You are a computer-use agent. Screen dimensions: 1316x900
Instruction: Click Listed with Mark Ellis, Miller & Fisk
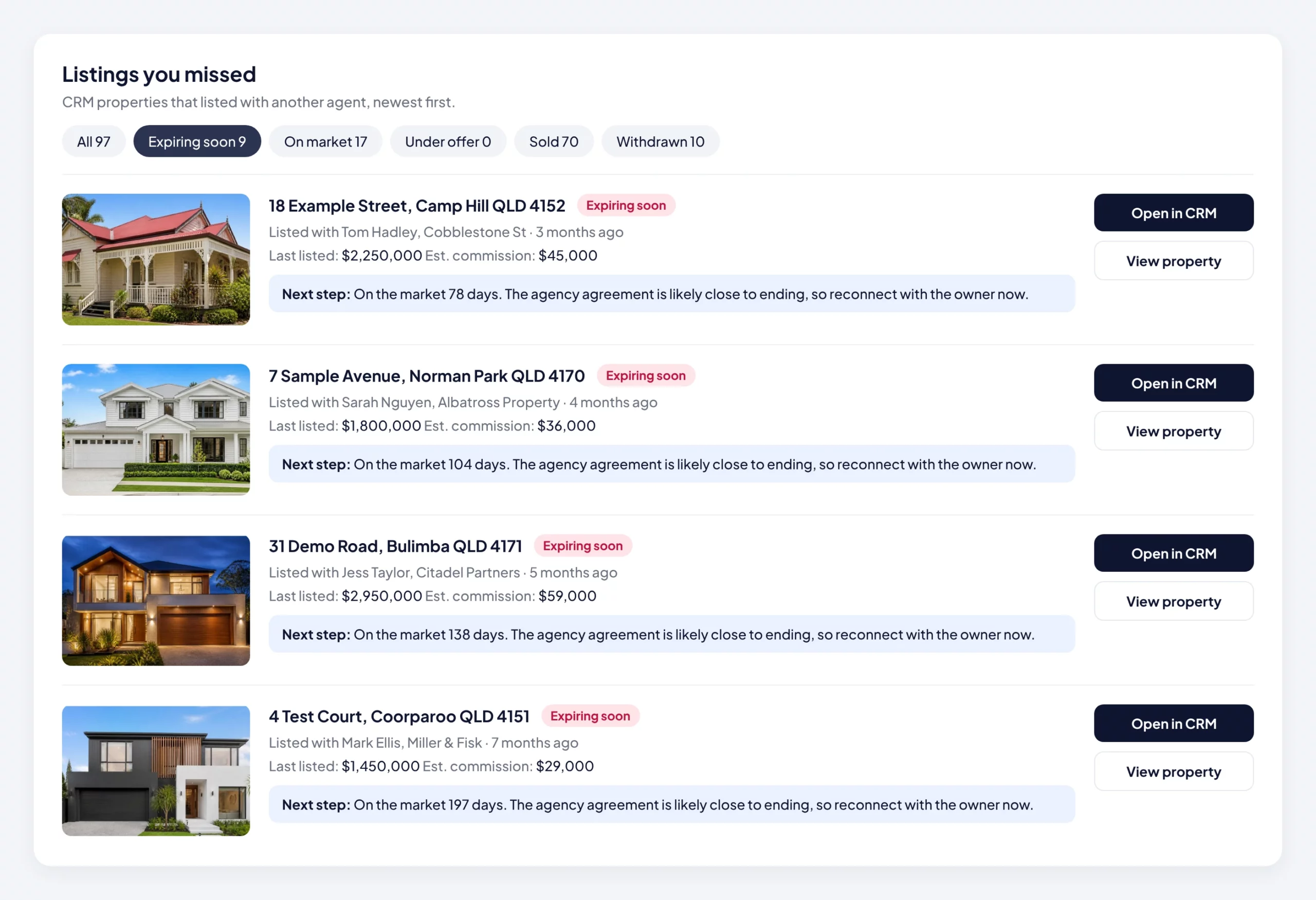tap(375, 743)
